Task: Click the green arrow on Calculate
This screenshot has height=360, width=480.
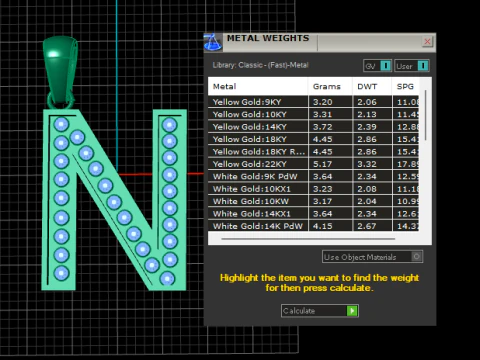Action: click(x=352, y=311)
